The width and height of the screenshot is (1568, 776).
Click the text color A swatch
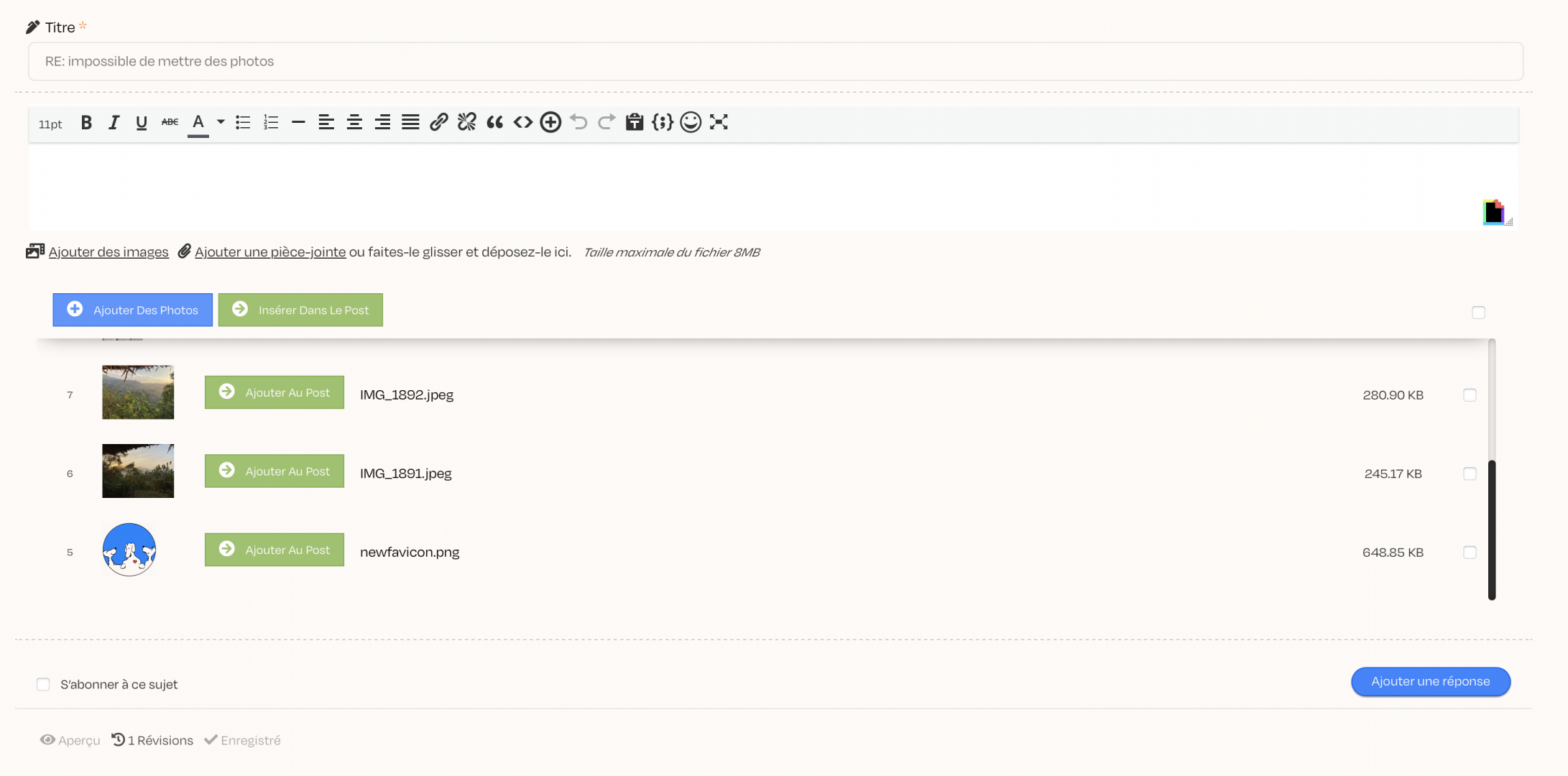click(198, 123)
